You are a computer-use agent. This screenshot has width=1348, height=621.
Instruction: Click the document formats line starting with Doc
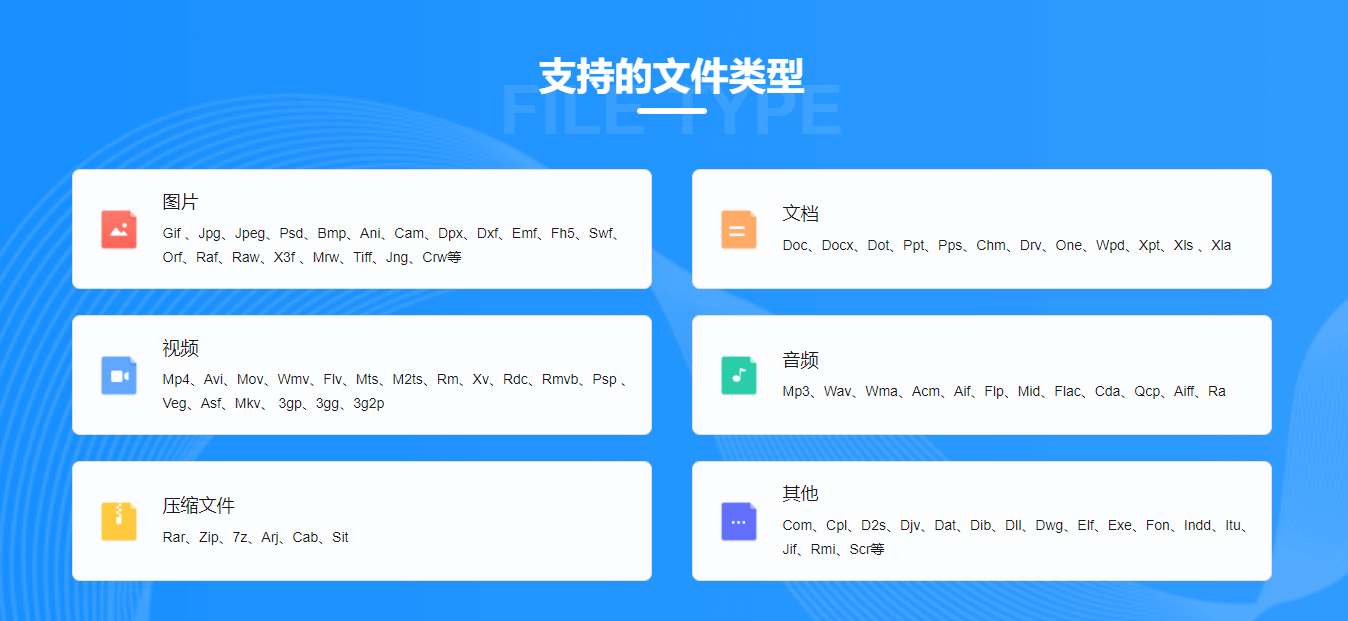(x=1007, y=245)
